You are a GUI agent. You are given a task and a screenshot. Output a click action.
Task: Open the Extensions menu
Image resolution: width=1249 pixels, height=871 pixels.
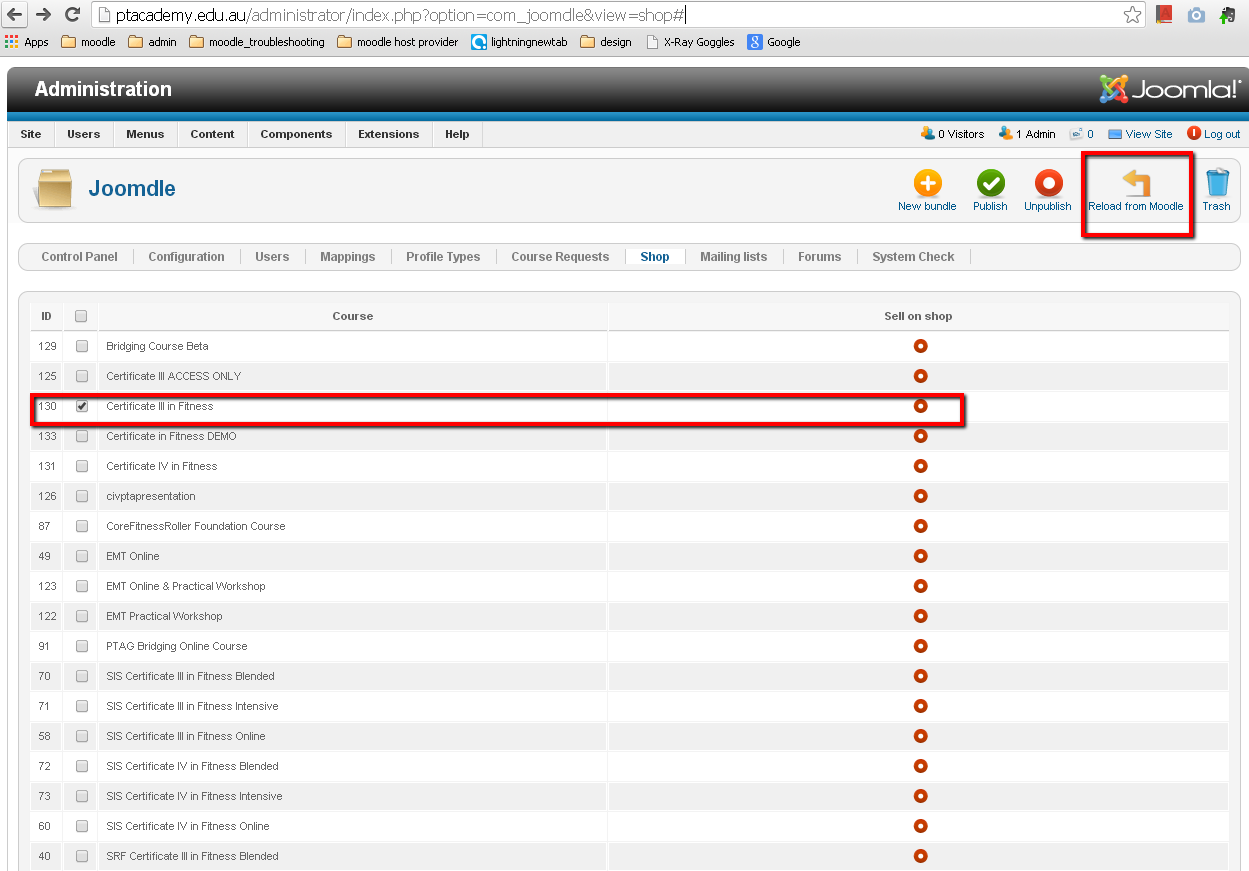tap(388, 134)
